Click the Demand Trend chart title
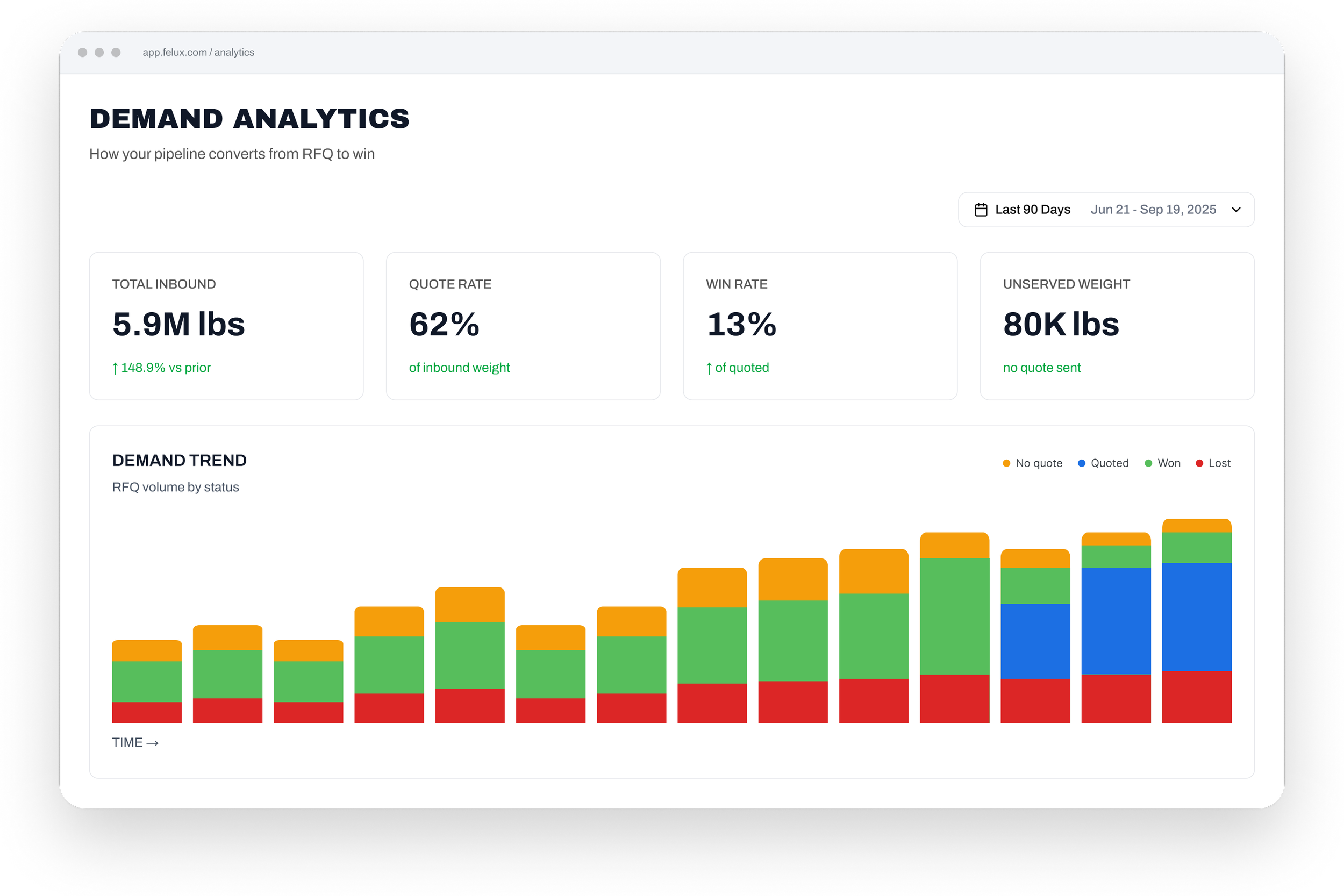1344x896 pixels. coord(180,461)
